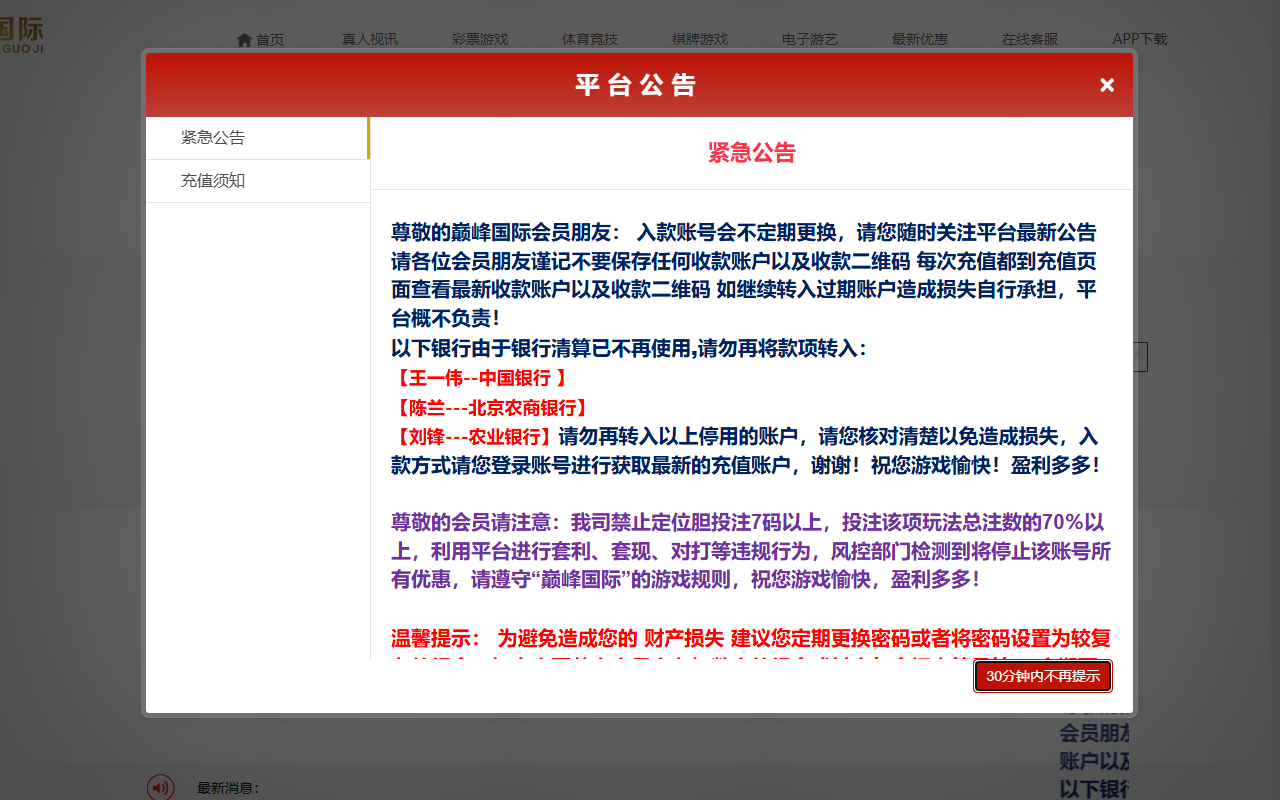Click the 【王一伟--中国银行】 line

pyautogui.click(x=481, y=378)
